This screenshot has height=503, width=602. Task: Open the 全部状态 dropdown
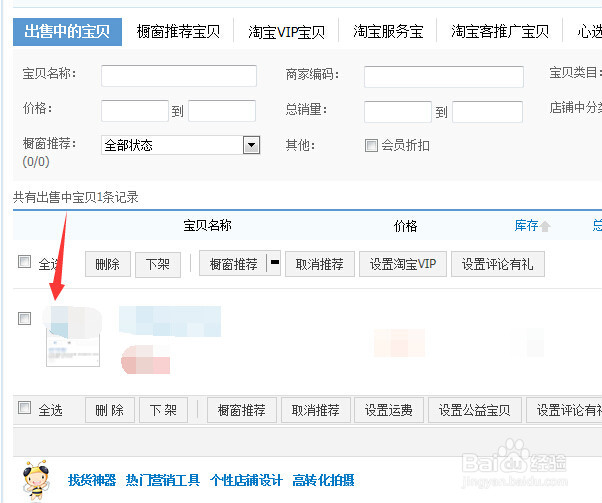pos(180,145)
